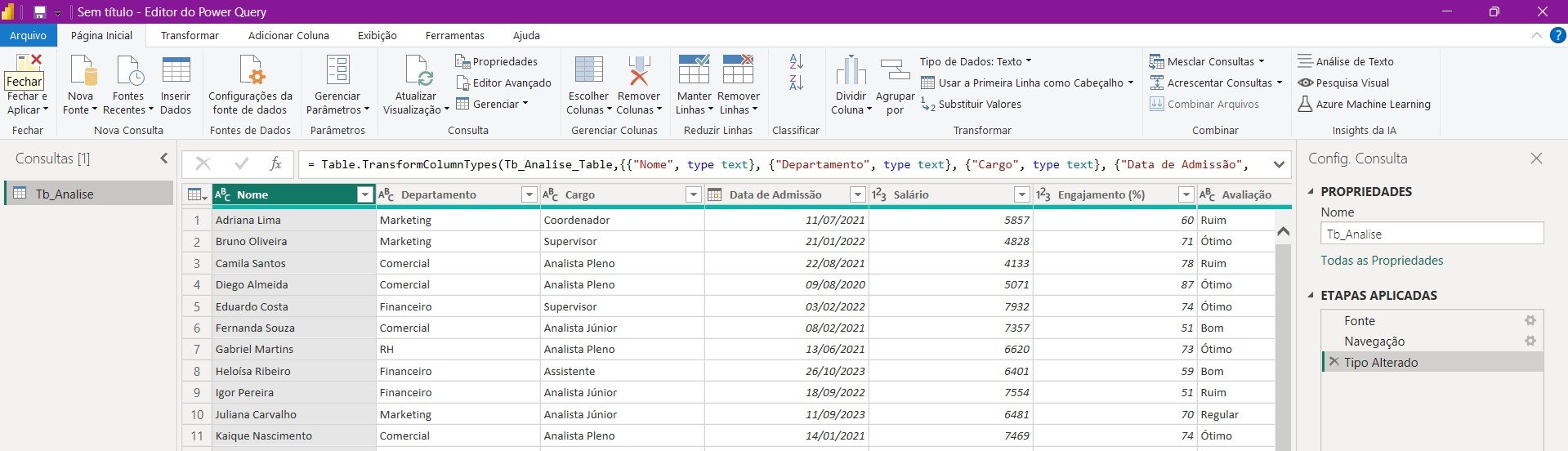The height and width of the screenshot is (451, 1568).
Task: Open Nova Fonte data source icon
Action: (82, 71)
